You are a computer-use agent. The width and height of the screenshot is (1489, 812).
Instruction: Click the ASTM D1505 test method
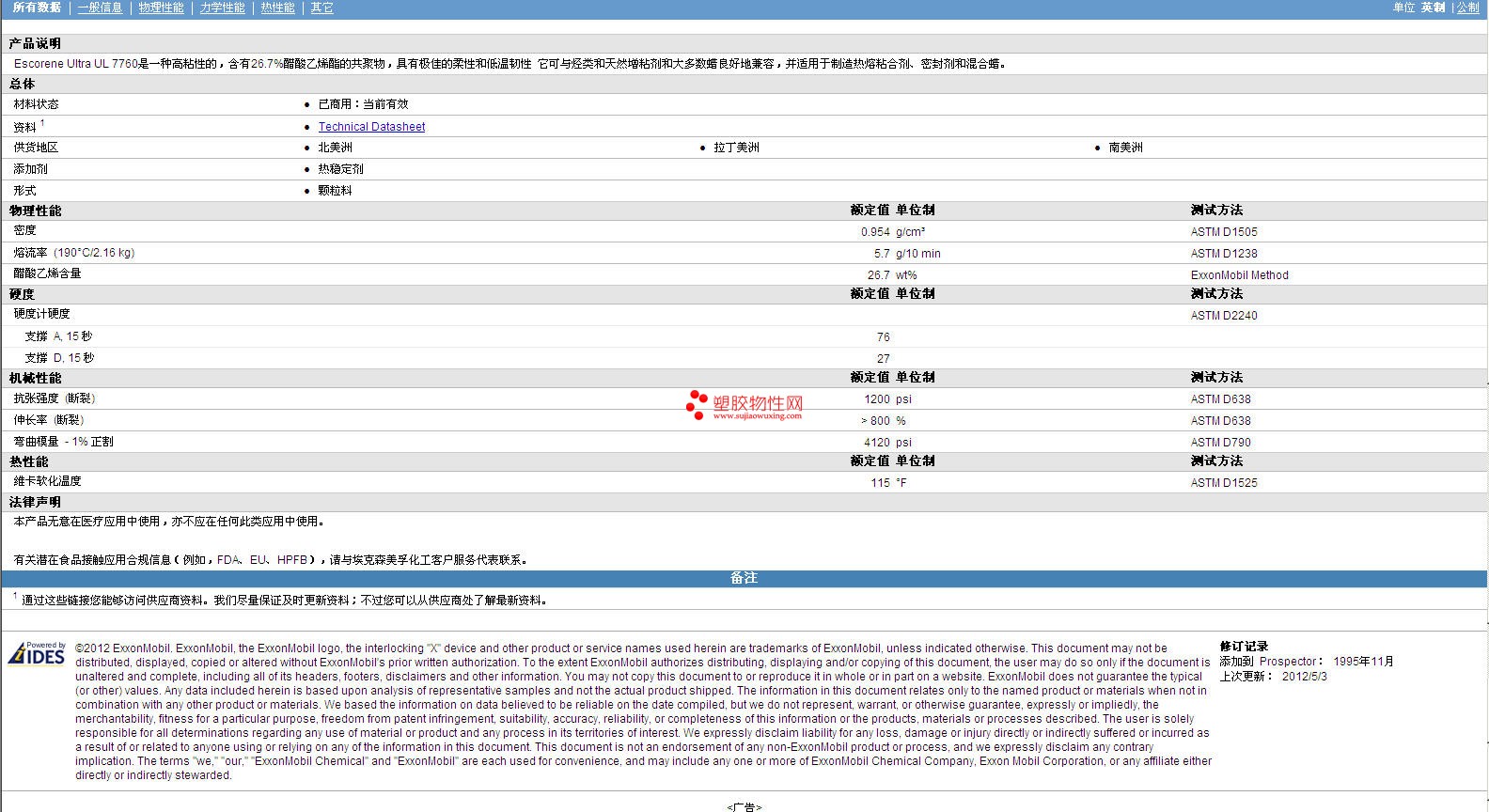1224,232
